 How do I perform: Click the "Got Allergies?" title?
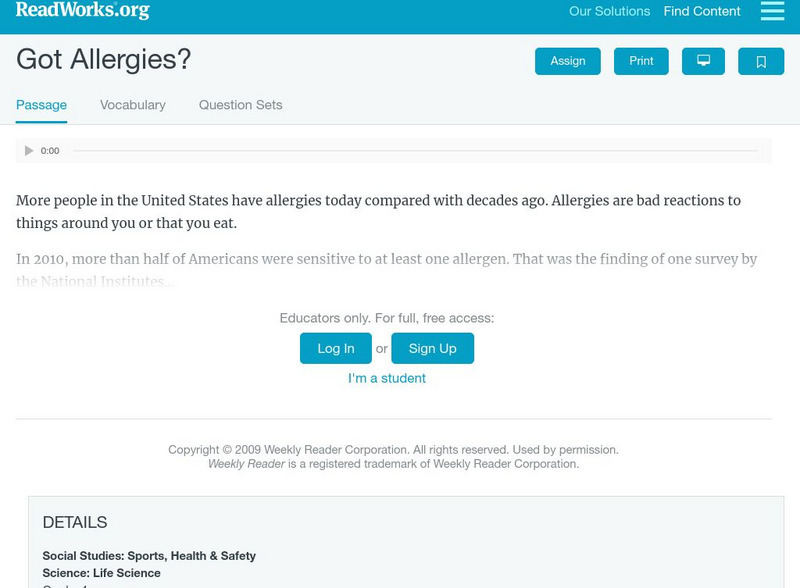pos(103,60)
